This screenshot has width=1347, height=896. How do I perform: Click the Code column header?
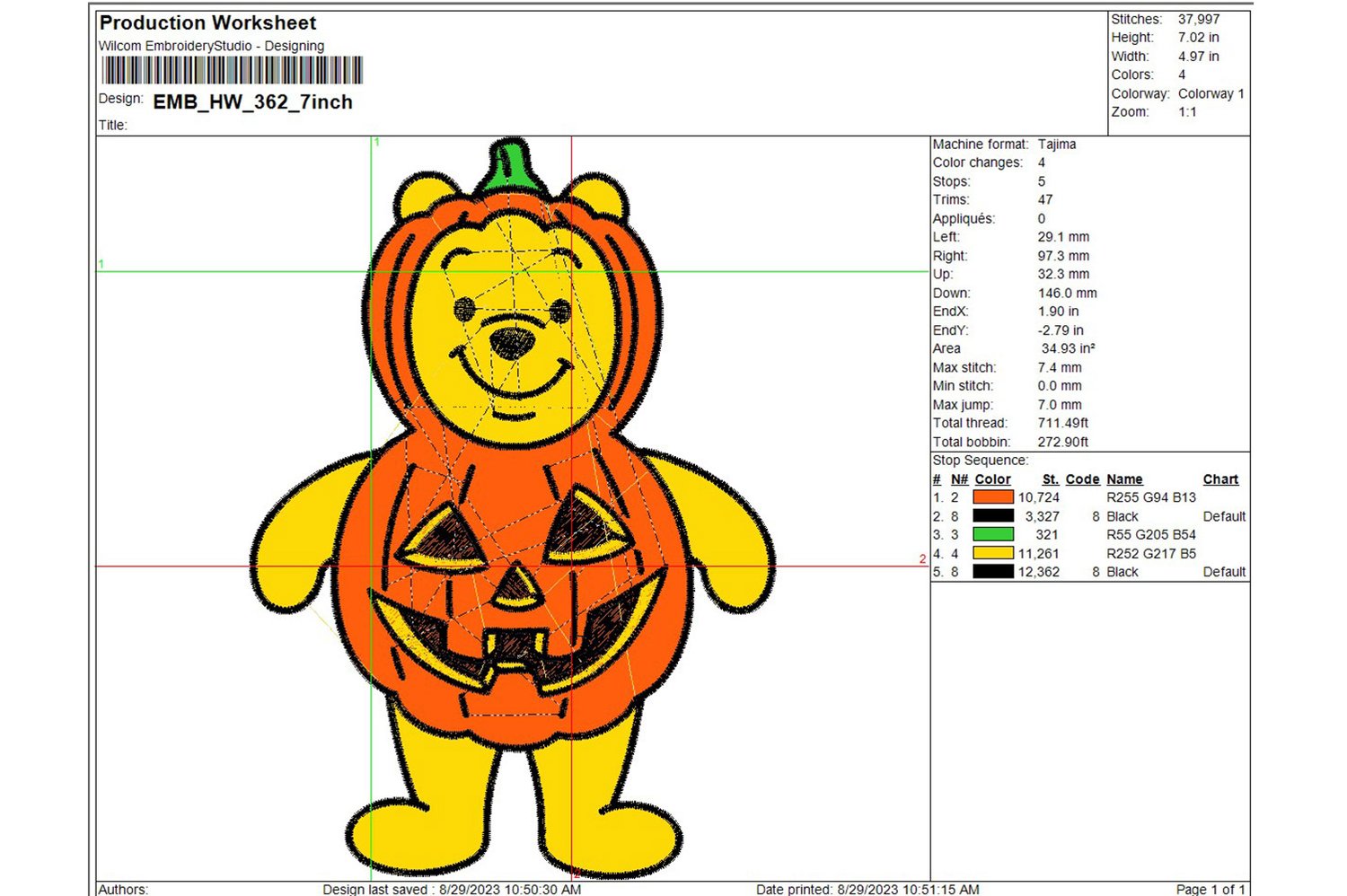[1082, 479]
